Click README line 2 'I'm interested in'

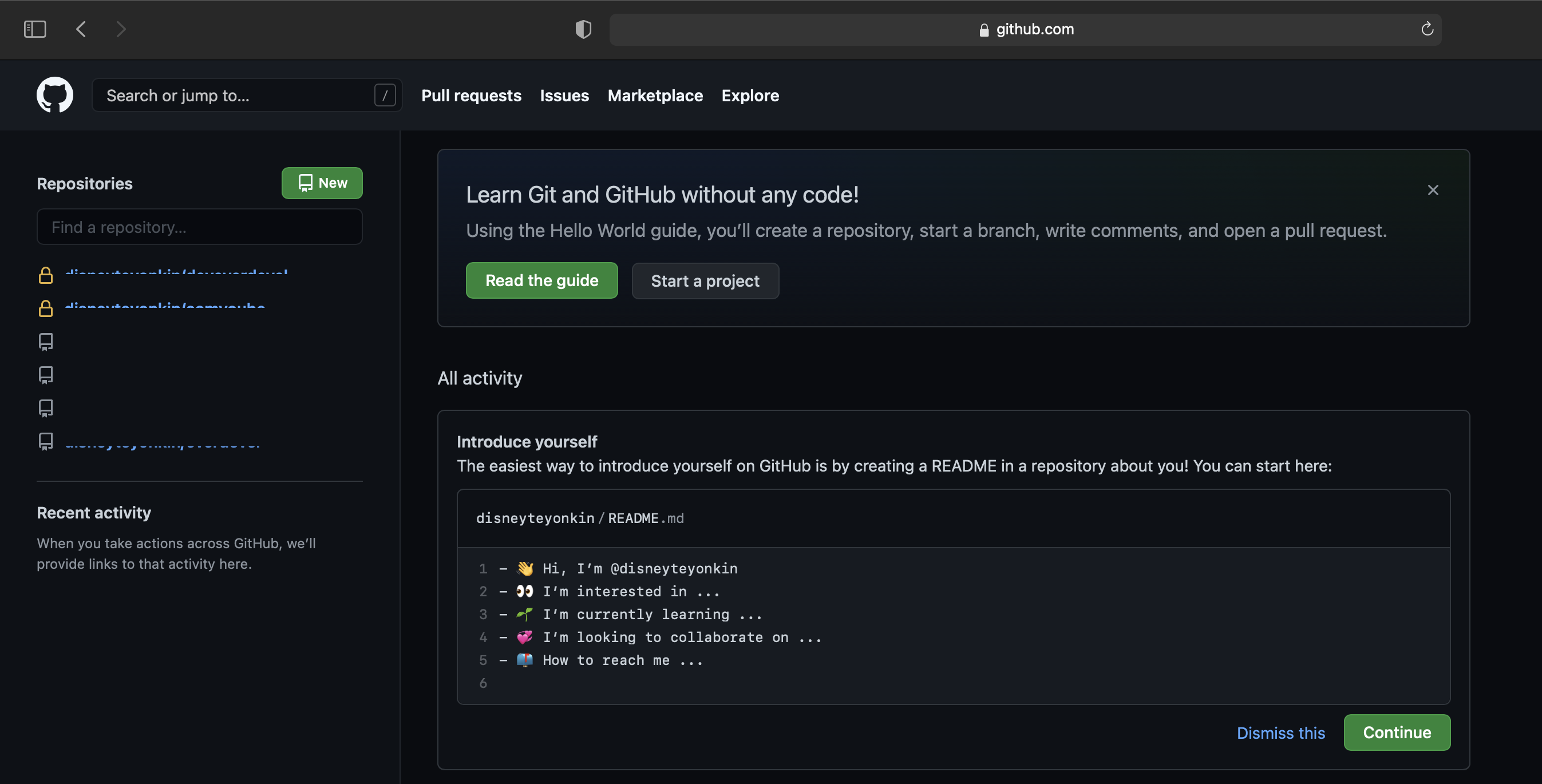[x=631, y=591]
